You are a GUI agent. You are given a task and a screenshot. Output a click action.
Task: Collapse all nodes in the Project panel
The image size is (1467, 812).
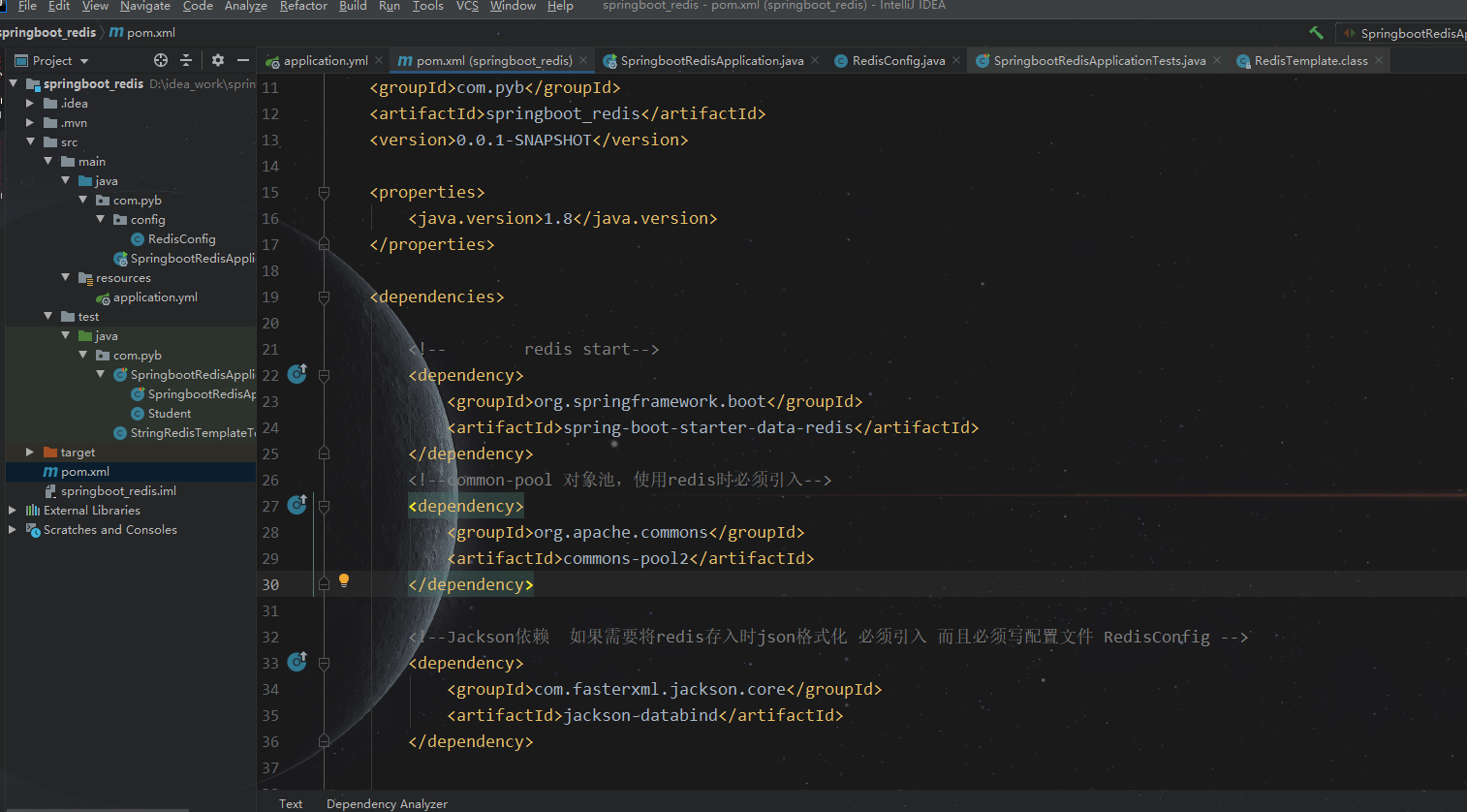[x=187, y=60]
